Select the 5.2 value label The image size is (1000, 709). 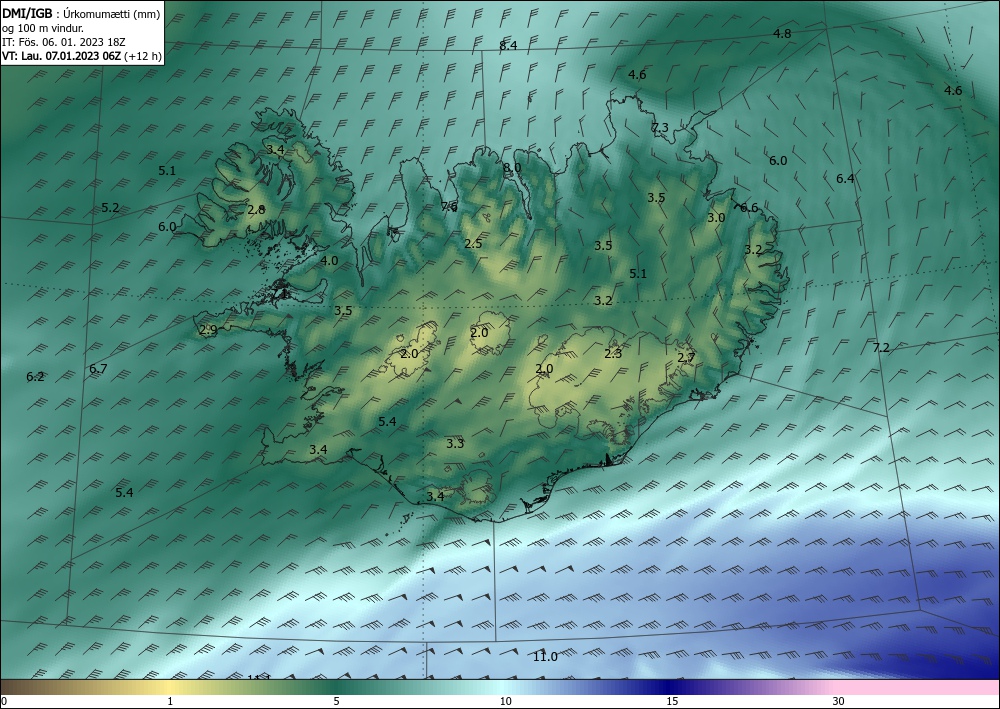coord(110,208)
